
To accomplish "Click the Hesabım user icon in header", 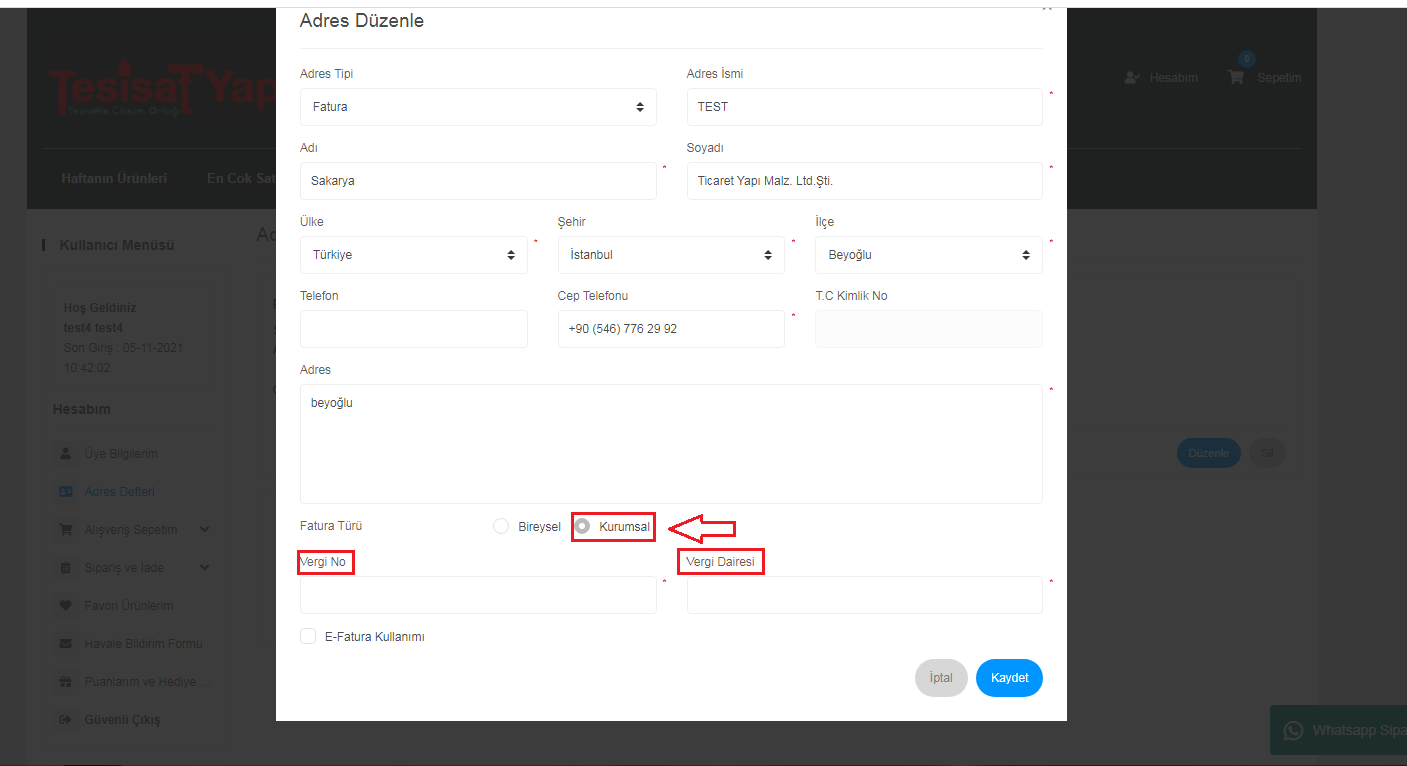I will (1132, 77).
